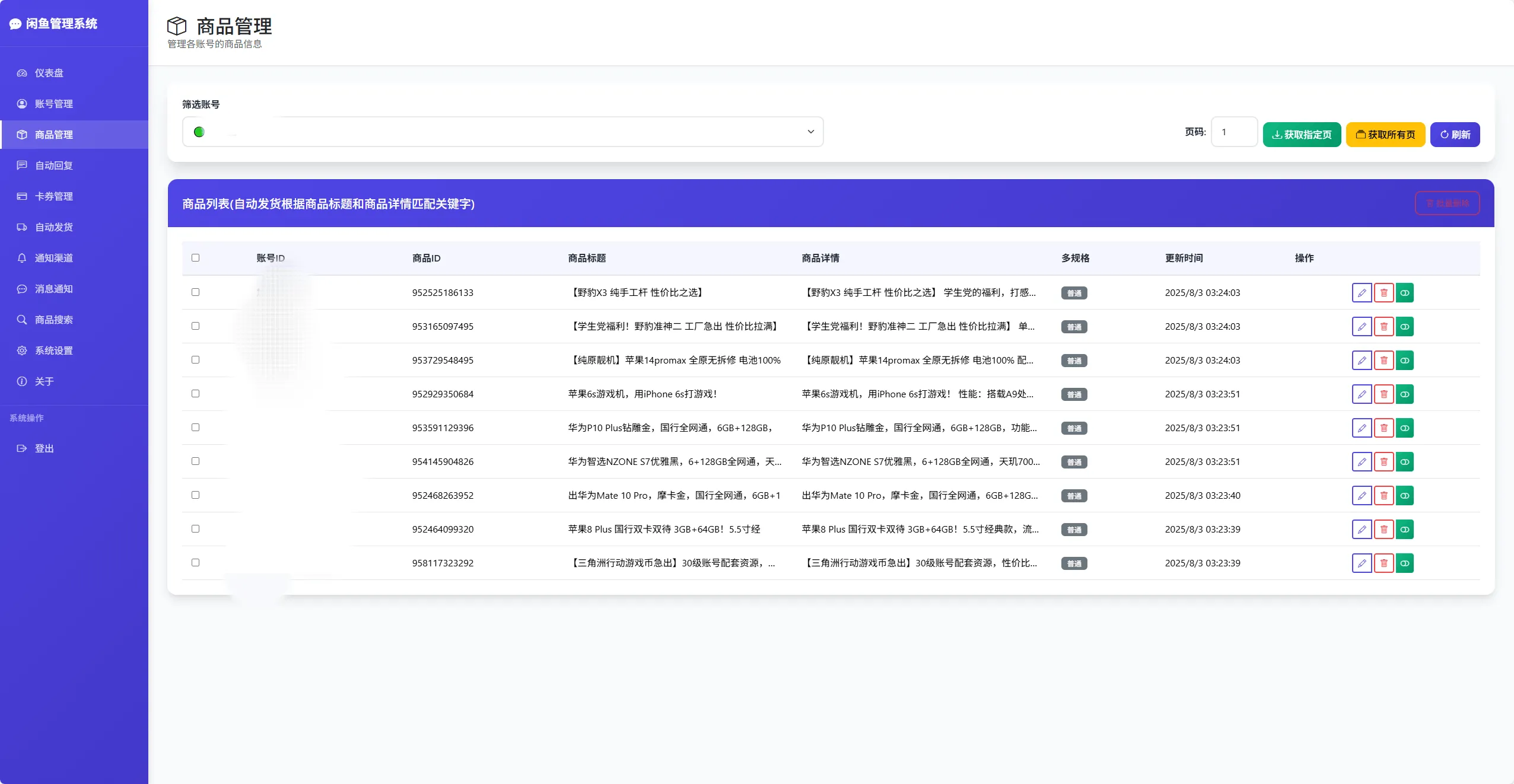Click the 页码 page number input field
Screen dimensions: 1514x784
(x=1233, y=132)
